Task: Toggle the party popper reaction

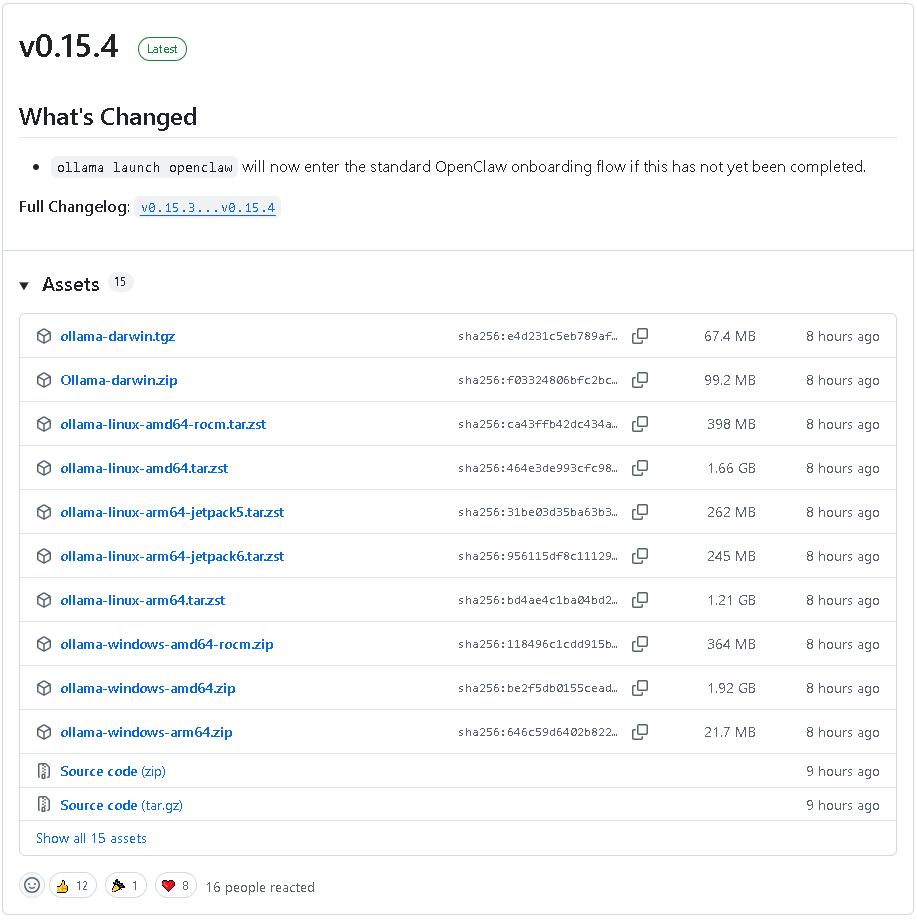Action: coord(126,886)
